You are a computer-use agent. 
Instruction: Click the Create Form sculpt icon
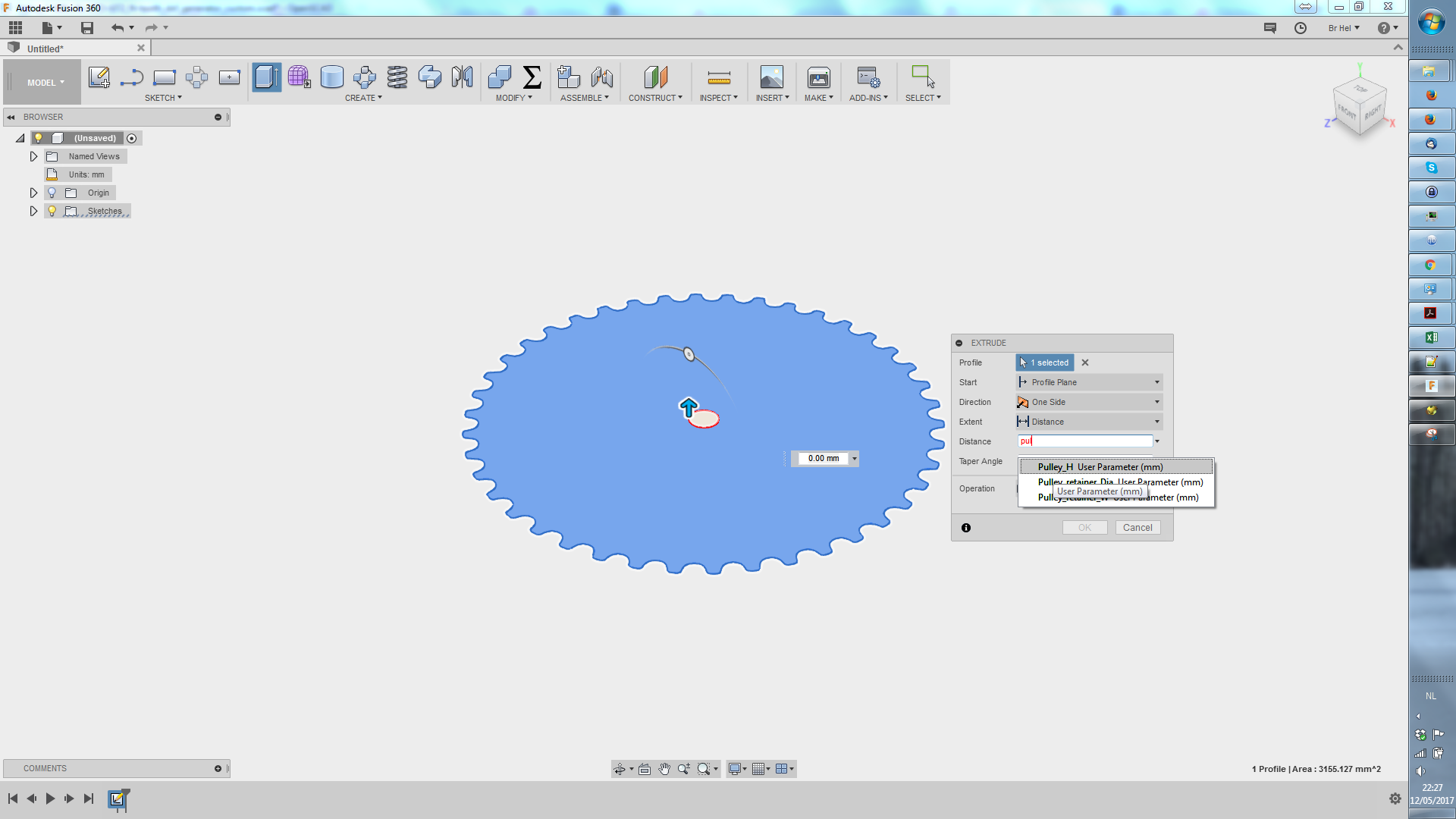click(299, 77)
